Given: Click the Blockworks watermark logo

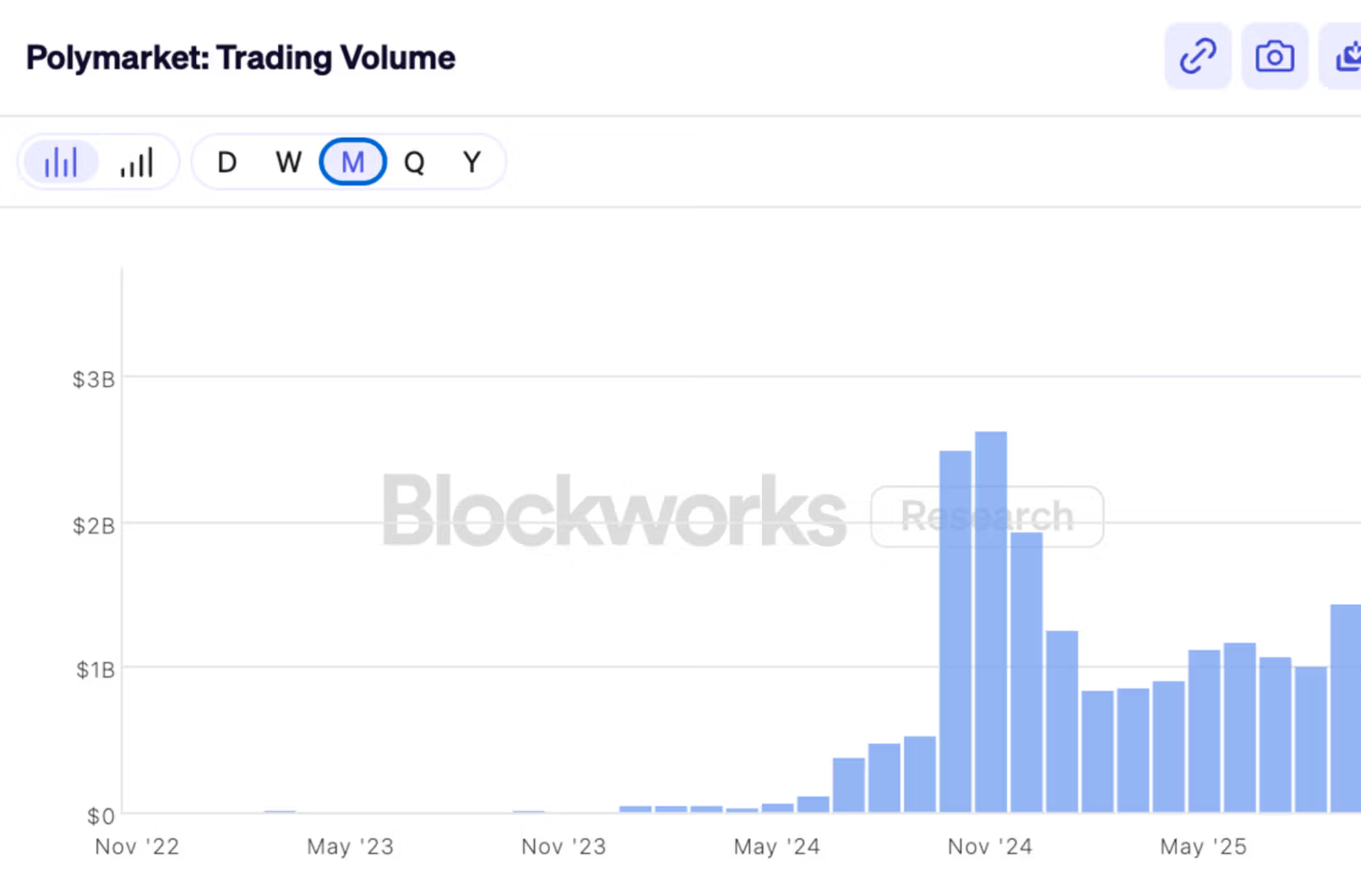Looking at the screenshot, I should 614,512.
